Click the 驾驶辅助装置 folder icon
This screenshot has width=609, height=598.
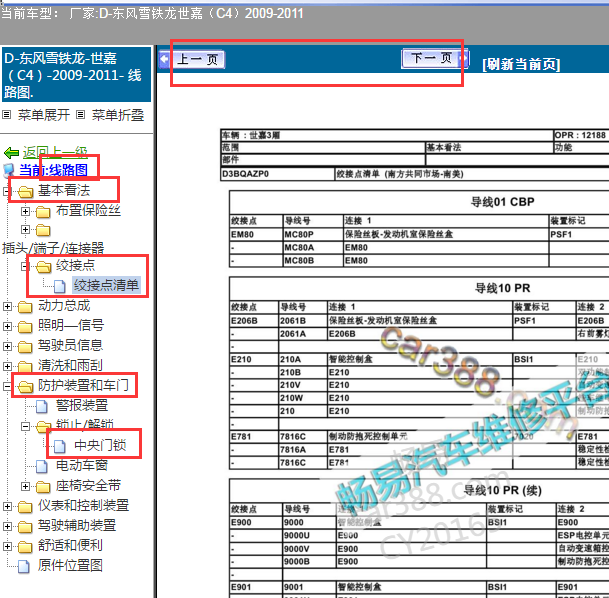(x=25, y=527)
